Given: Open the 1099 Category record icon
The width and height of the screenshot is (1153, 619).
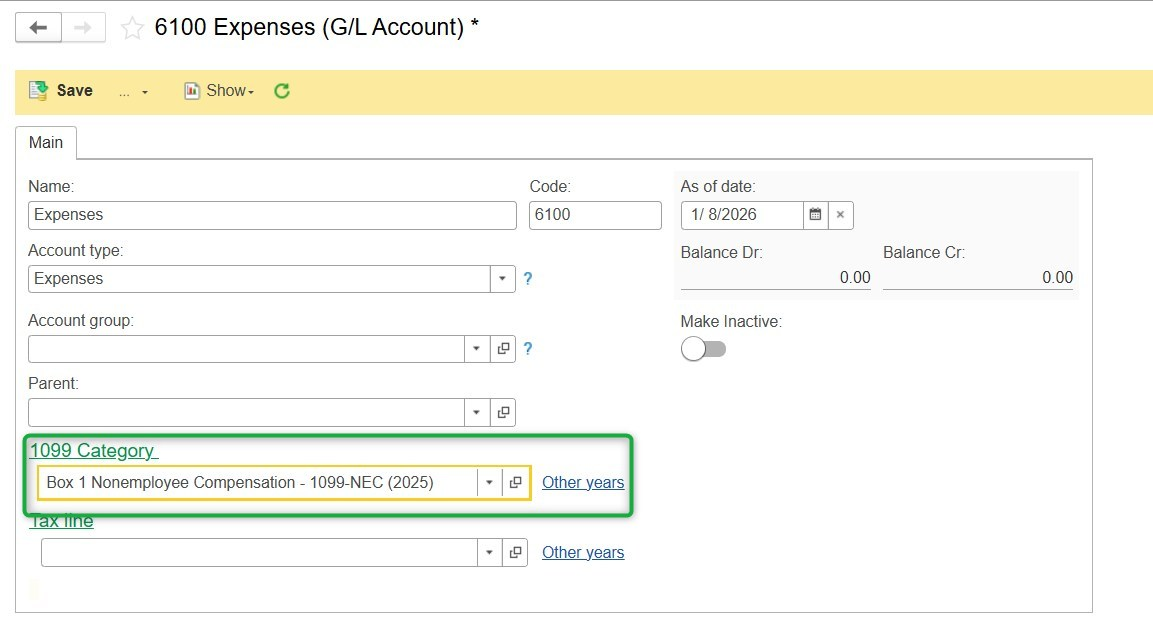Looking at the screenshot, I should (515, 482).
